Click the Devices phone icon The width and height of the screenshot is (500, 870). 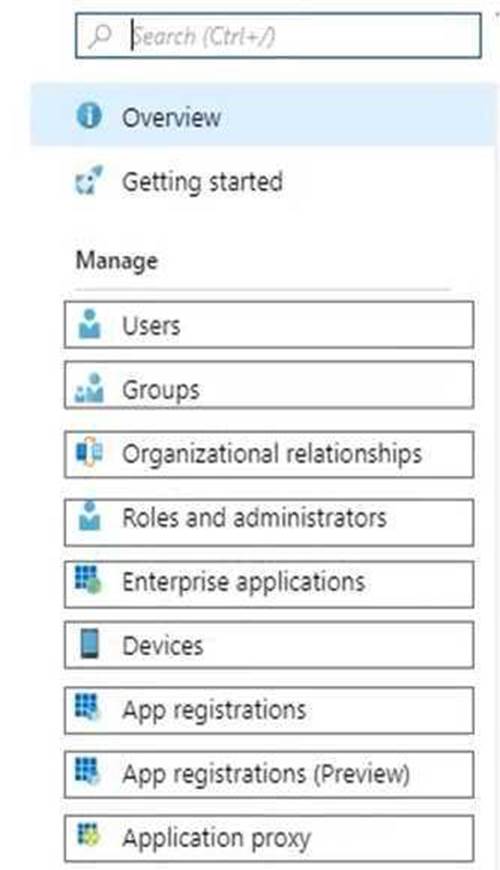tap(89, 644)
